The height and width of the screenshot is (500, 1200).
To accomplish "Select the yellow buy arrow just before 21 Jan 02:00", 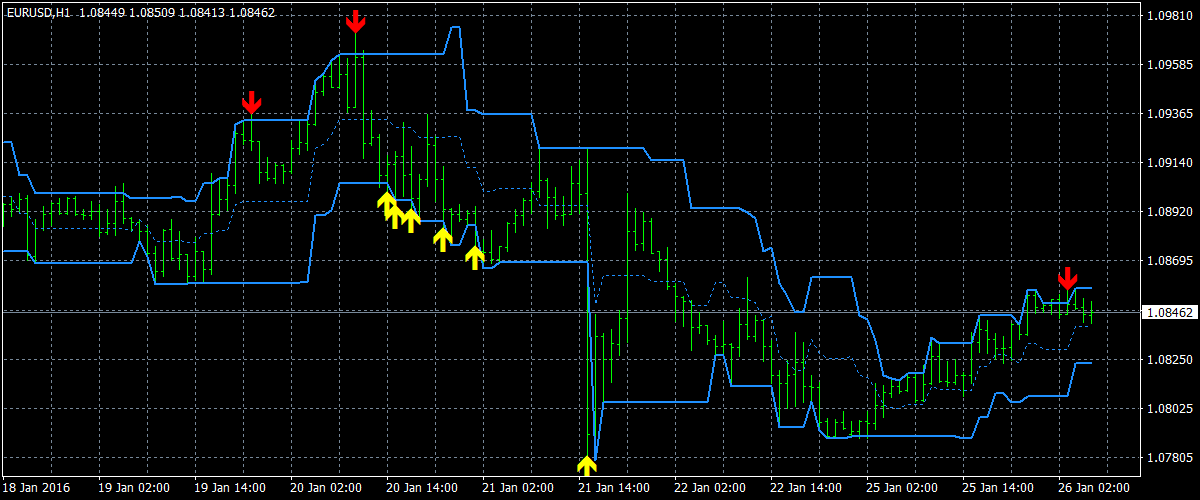I will (475, 258).
